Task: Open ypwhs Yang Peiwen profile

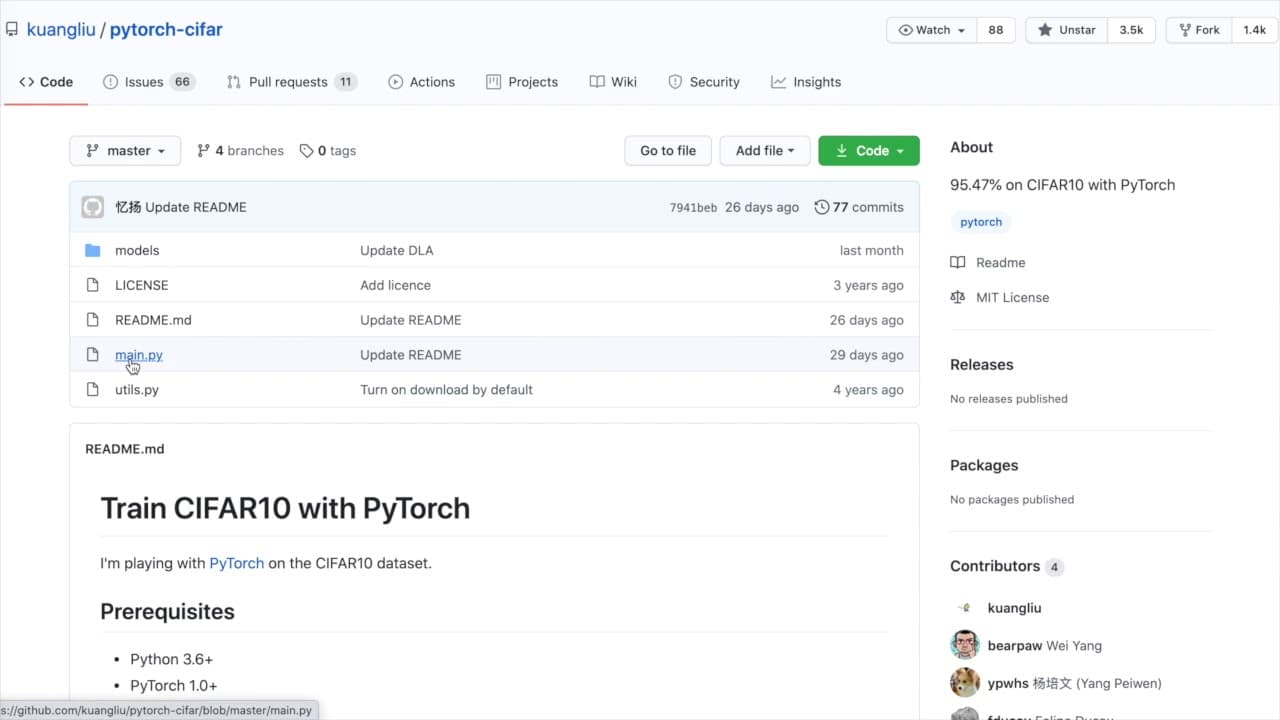Action: click(x=1075, y=684)
